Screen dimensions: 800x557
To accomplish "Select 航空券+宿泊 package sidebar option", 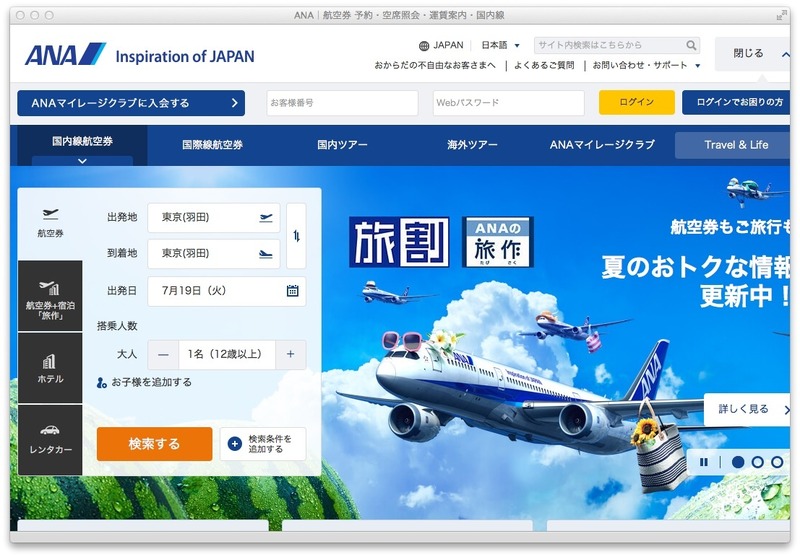I will tap(50, 297).
